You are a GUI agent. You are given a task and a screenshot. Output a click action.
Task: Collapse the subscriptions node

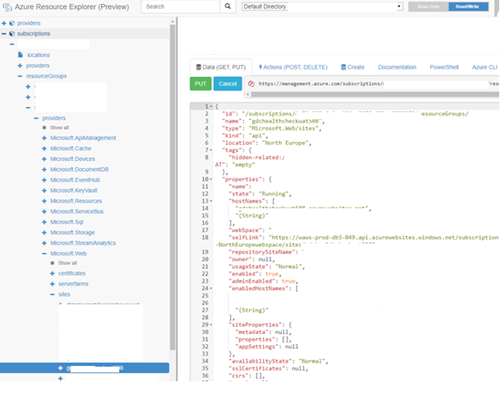(x=4, y=34)
